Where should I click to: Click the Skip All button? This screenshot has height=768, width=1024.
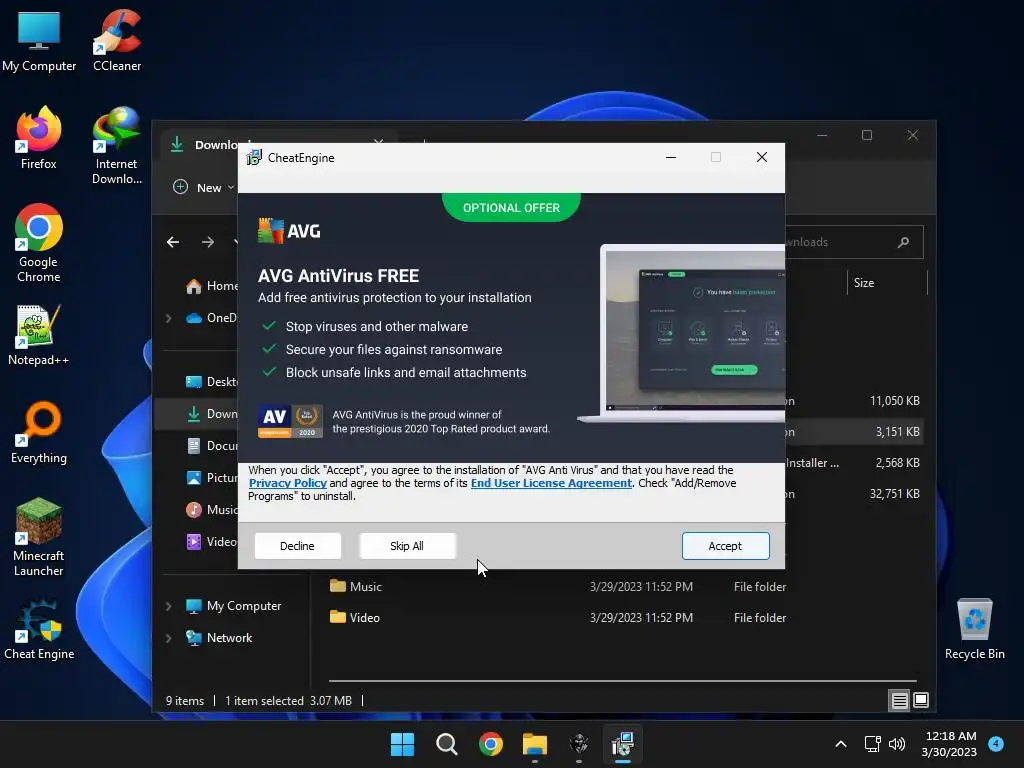(x=407, y=546)
